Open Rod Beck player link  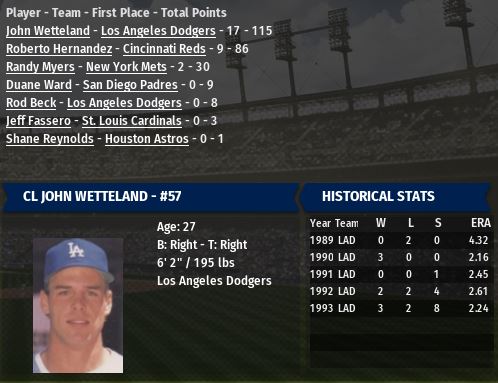click(x=31, y=103)
